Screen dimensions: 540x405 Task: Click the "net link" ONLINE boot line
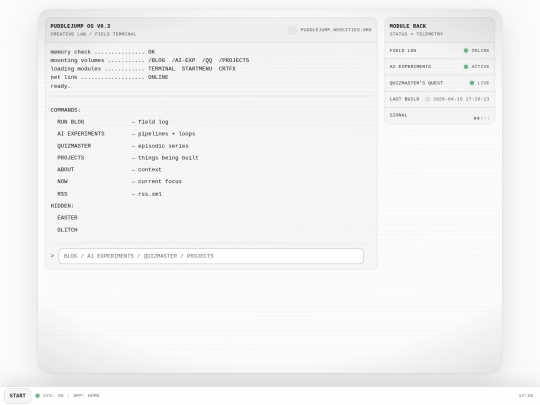tap(109, 77)
